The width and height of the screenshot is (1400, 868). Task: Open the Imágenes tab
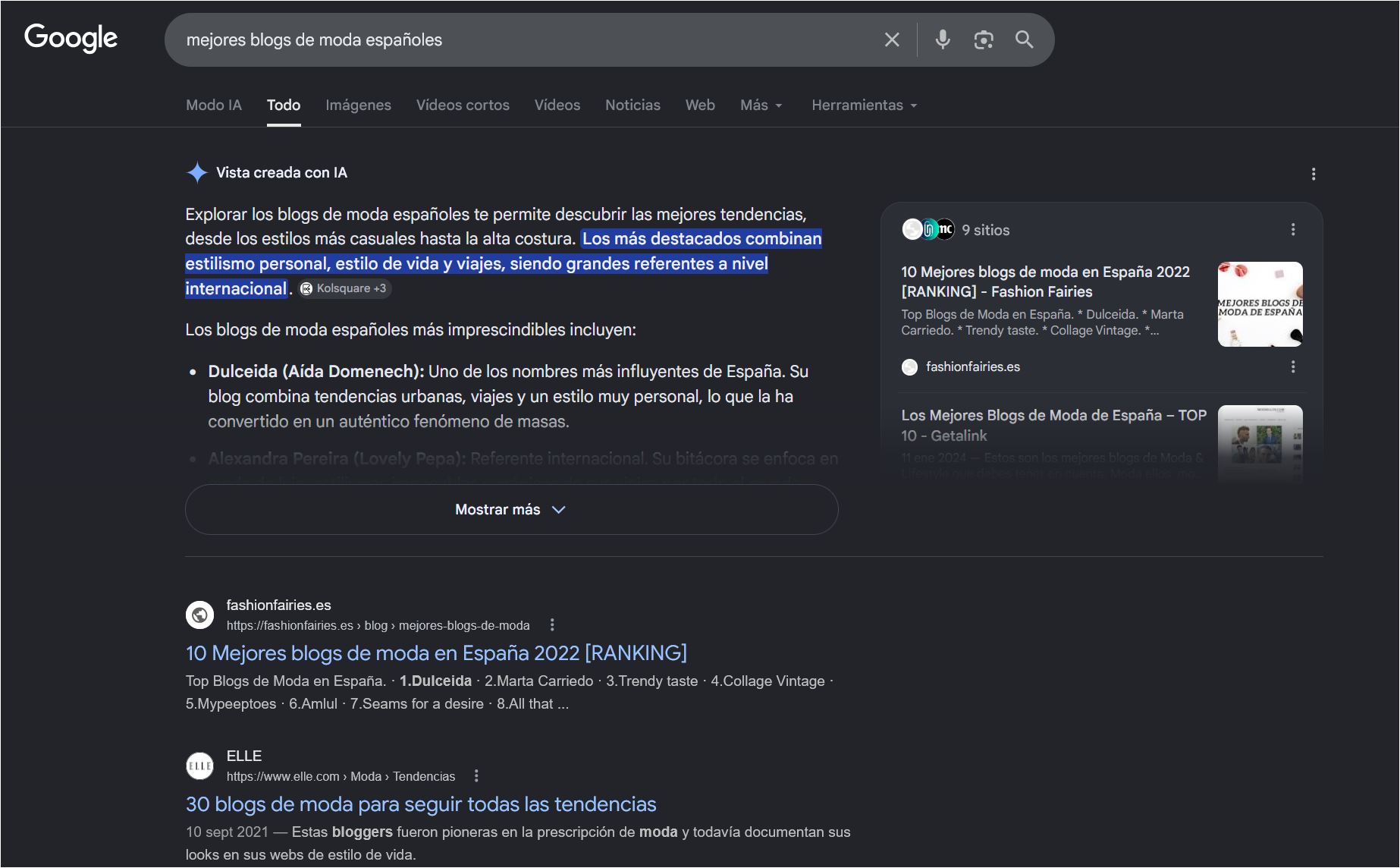coord(359,105)
